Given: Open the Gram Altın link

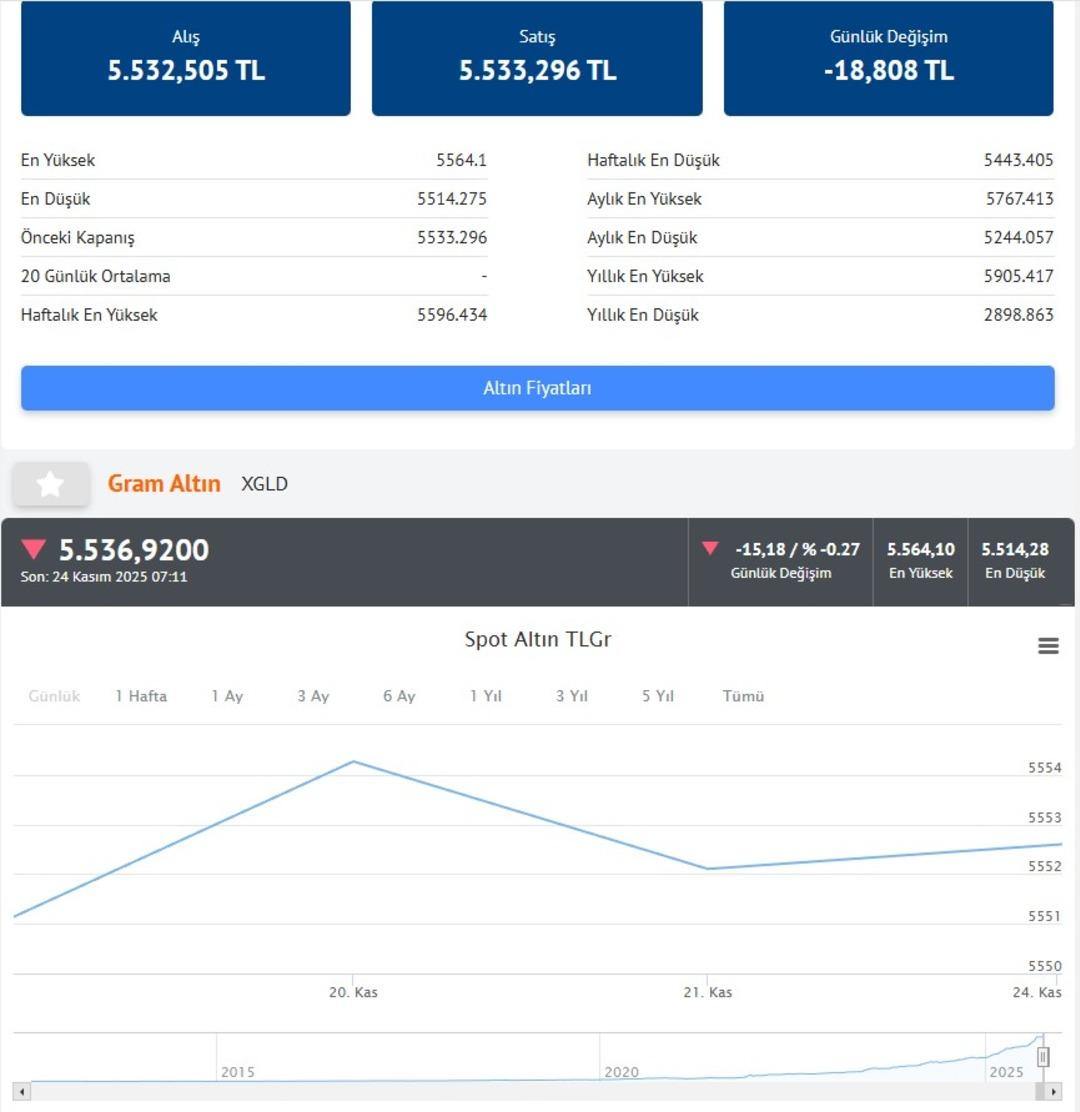Looking at the screenshot, I should coord(164,484).
